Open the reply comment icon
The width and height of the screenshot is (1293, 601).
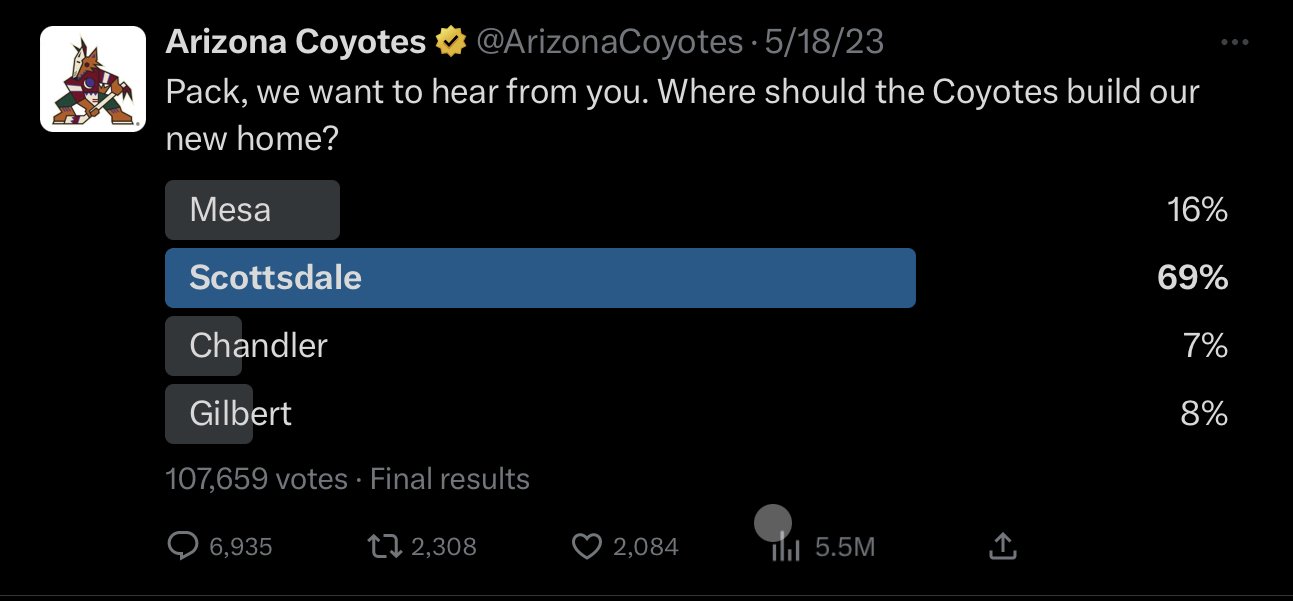[x=182, y=546]
